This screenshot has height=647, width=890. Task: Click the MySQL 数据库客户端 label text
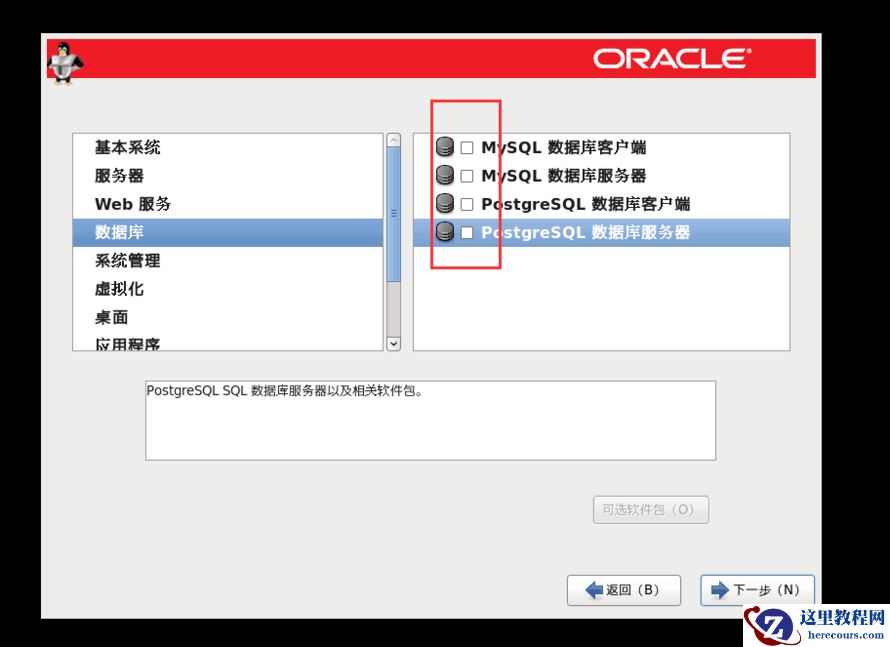click(564, 148)
